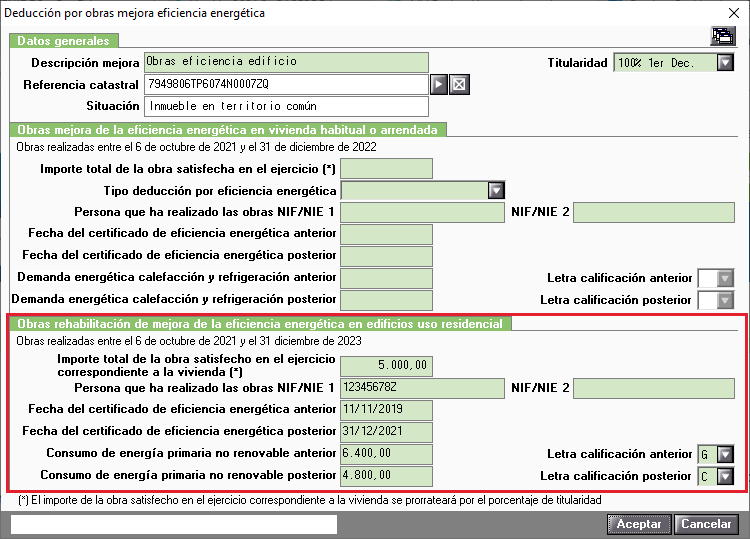This screenshot has width=750, height=539.
Task: Click the X clear icon beside Referencia catastral
Action: (x=459, y=85)
